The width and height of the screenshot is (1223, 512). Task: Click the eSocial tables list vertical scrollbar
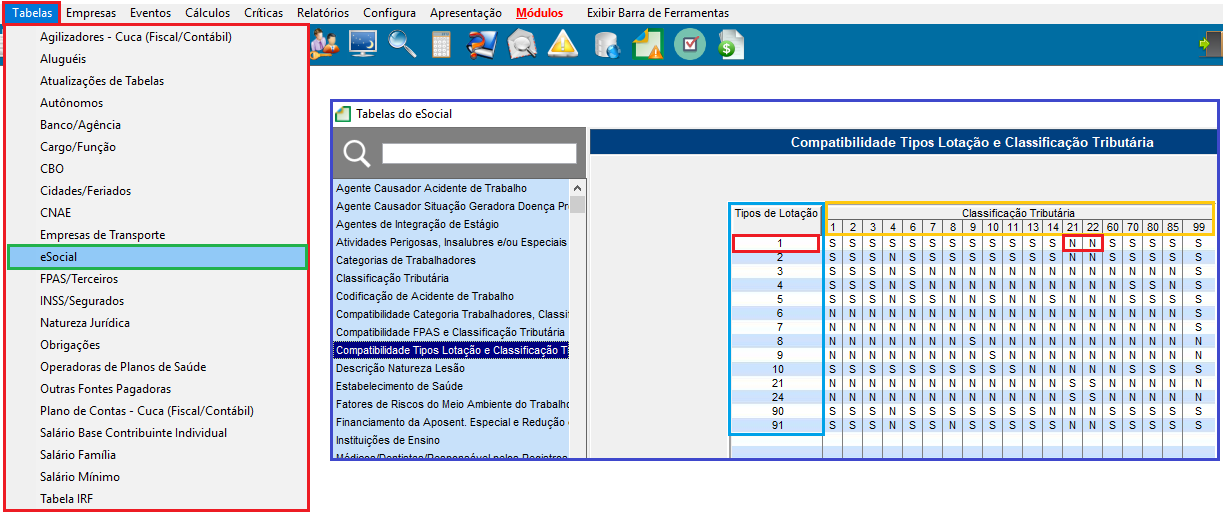[577, 319]
